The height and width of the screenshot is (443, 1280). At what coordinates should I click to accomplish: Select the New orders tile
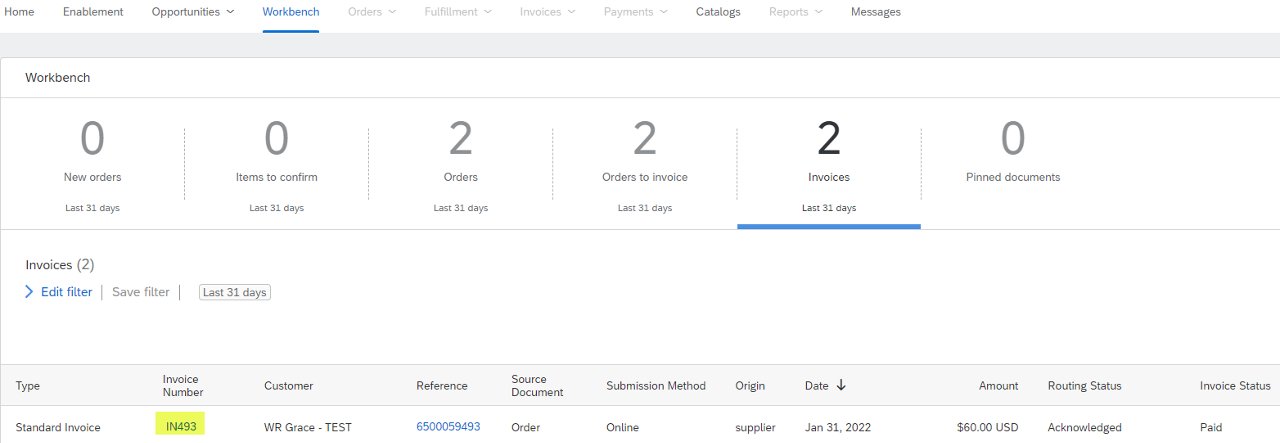[x=92, y=164]
